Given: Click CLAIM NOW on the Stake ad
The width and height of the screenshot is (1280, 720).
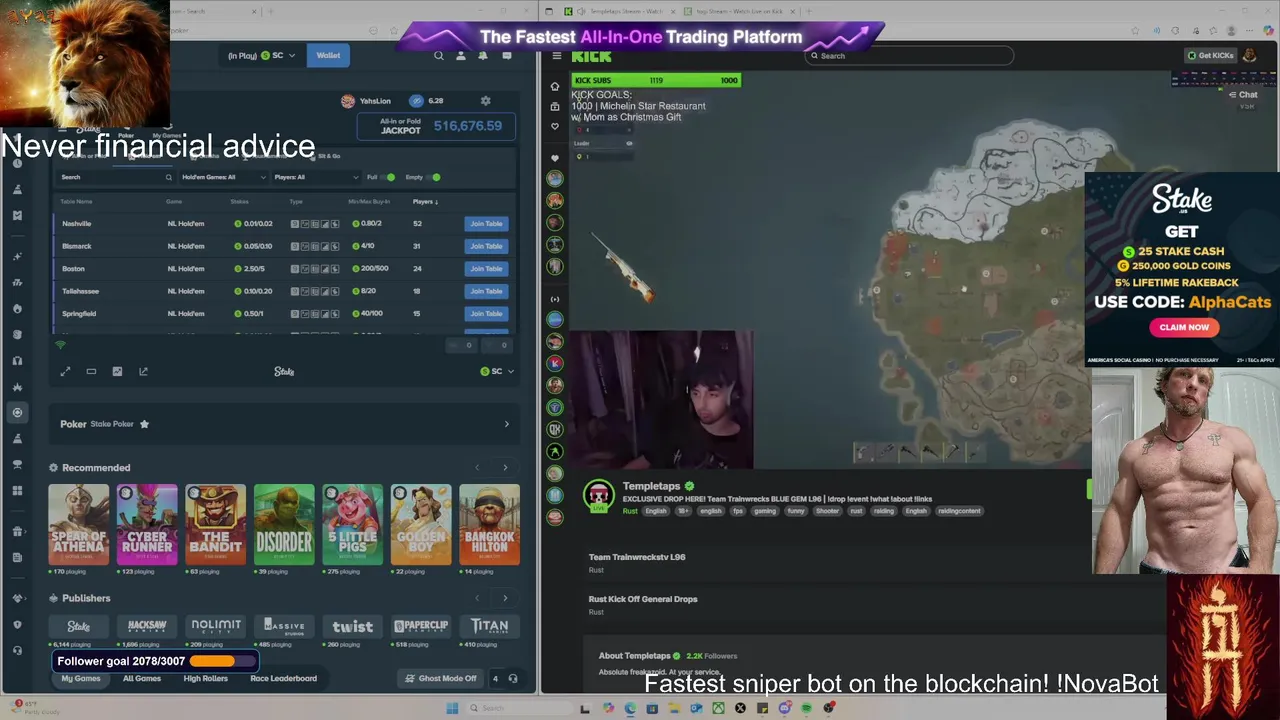Looking at the screenshot, I should pos(1184,327).
